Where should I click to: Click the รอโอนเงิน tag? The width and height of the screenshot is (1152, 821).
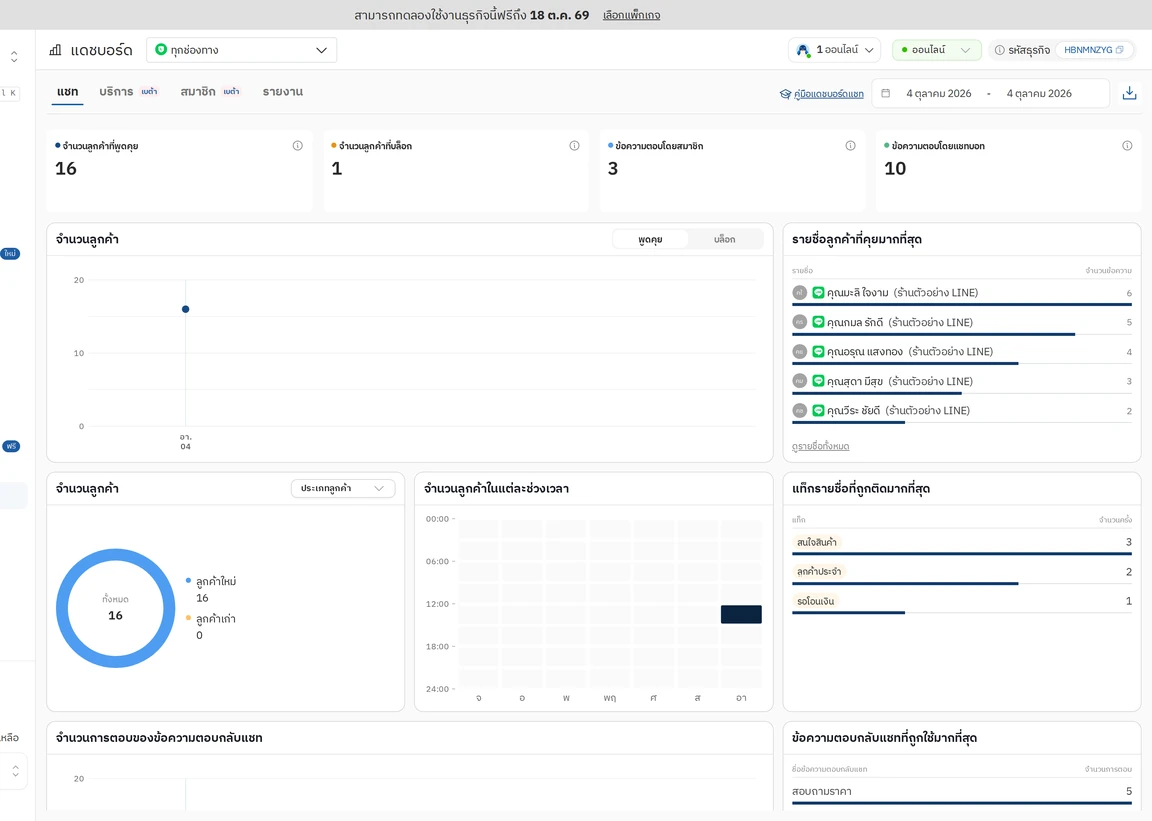pos(816,601)
